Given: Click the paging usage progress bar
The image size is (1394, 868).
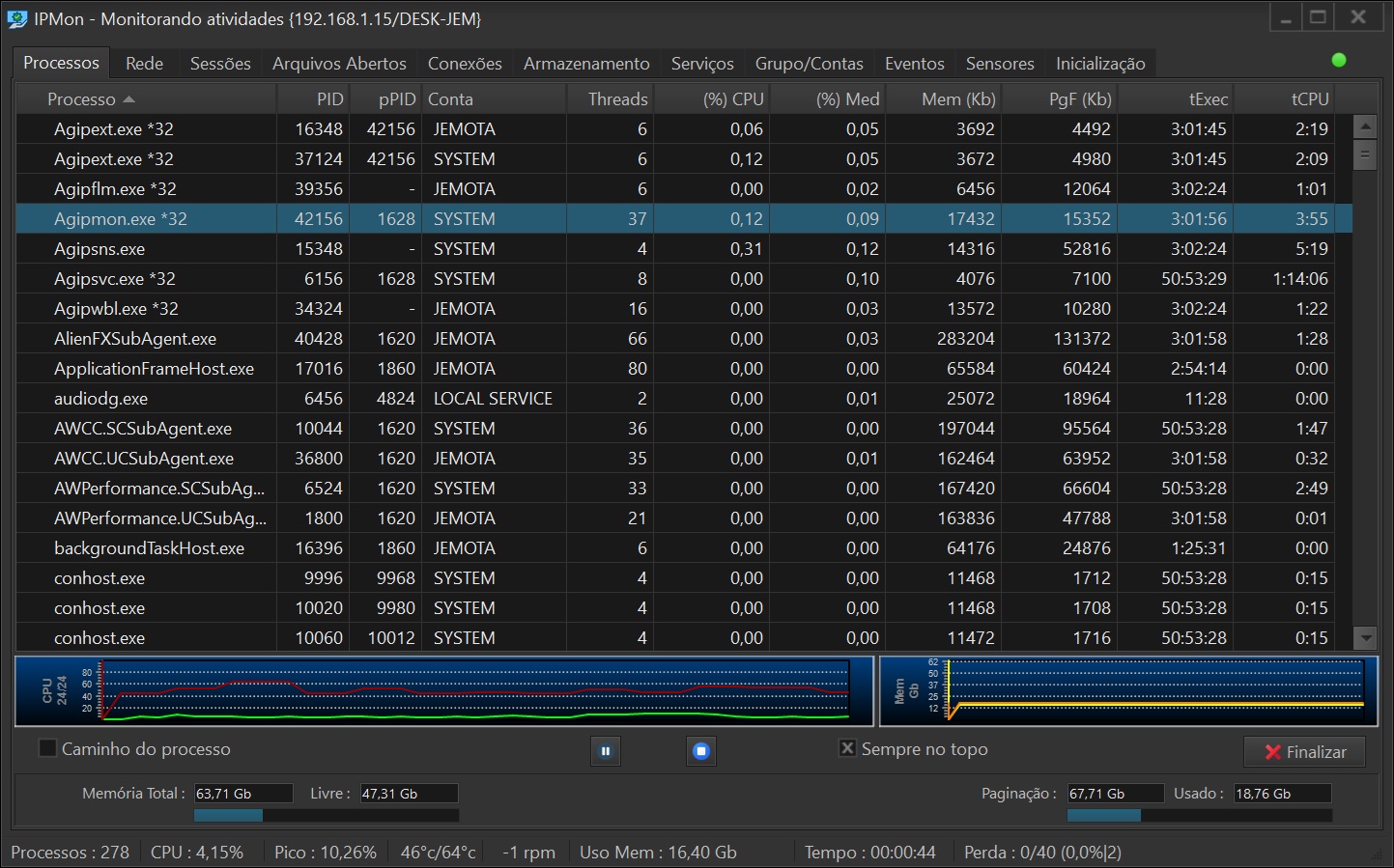Looking at the screenshot, I should (x=1200, y=816).
